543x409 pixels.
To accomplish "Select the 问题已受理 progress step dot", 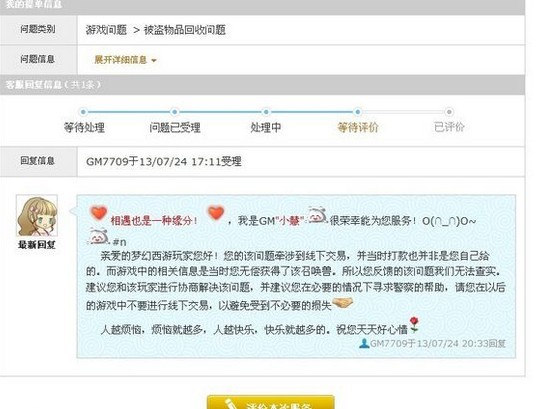I will coord(175,112).
